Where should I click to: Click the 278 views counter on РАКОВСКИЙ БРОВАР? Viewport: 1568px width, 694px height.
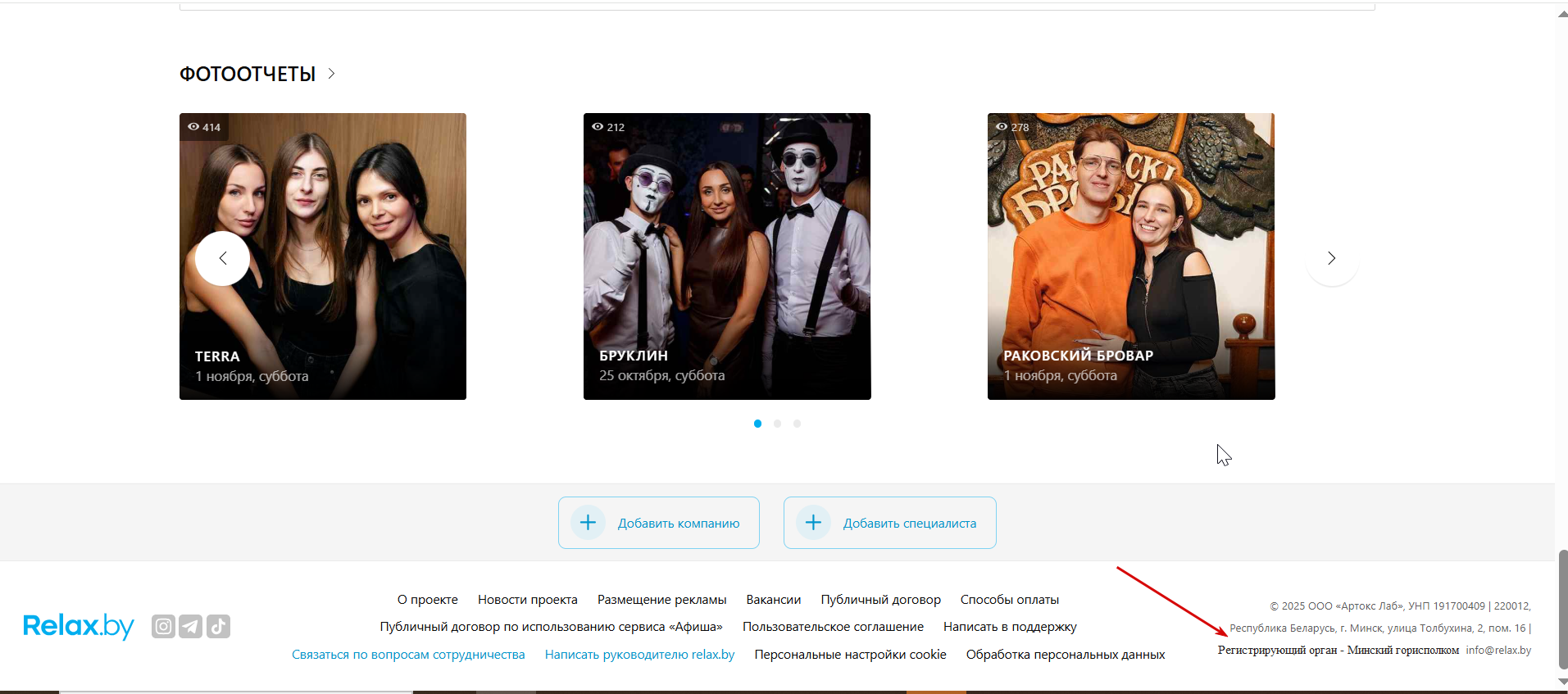click(x=1012, y=127)
